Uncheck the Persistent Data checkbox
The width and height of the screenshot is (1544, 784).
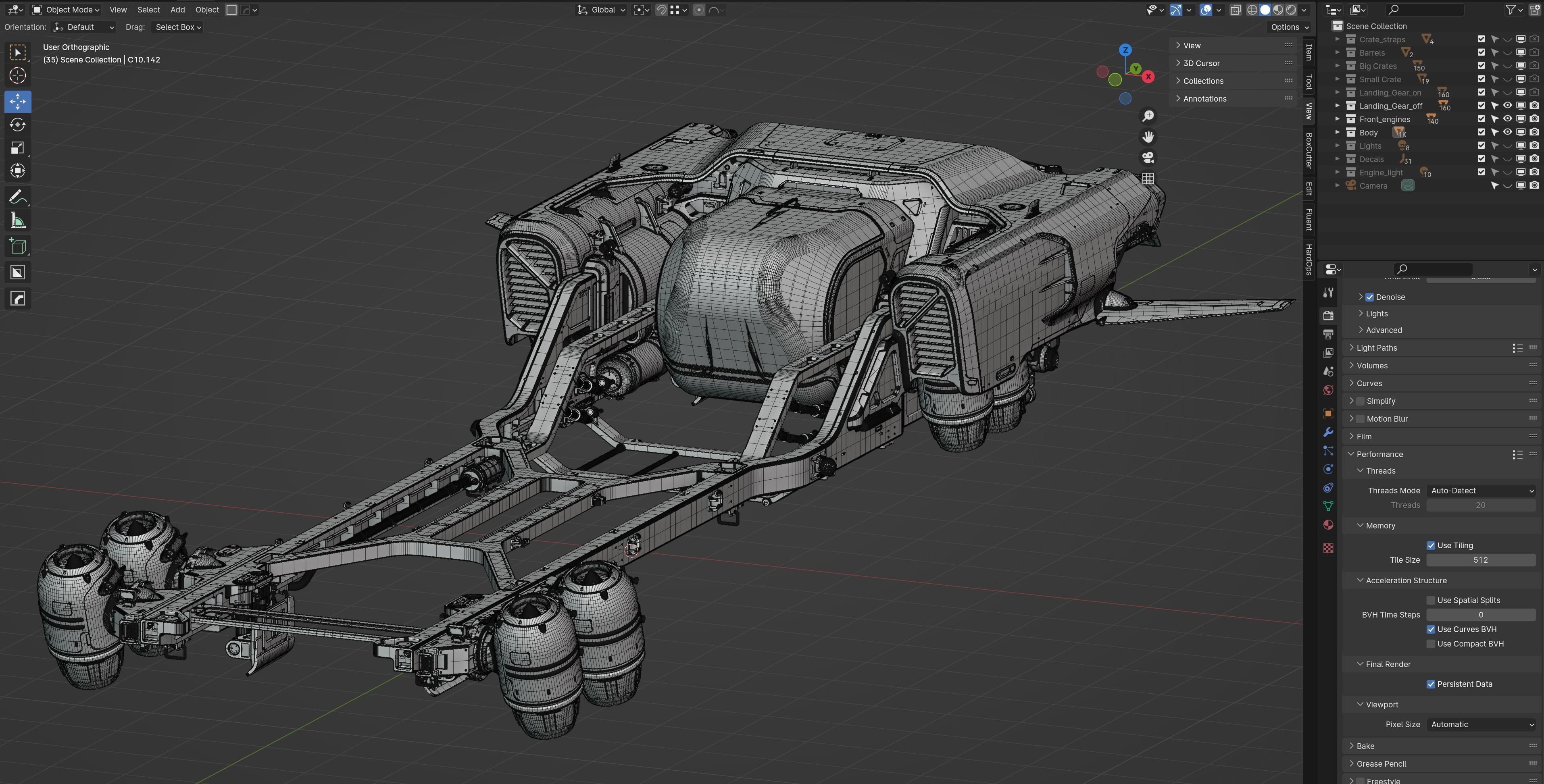tap(1431, 684)
